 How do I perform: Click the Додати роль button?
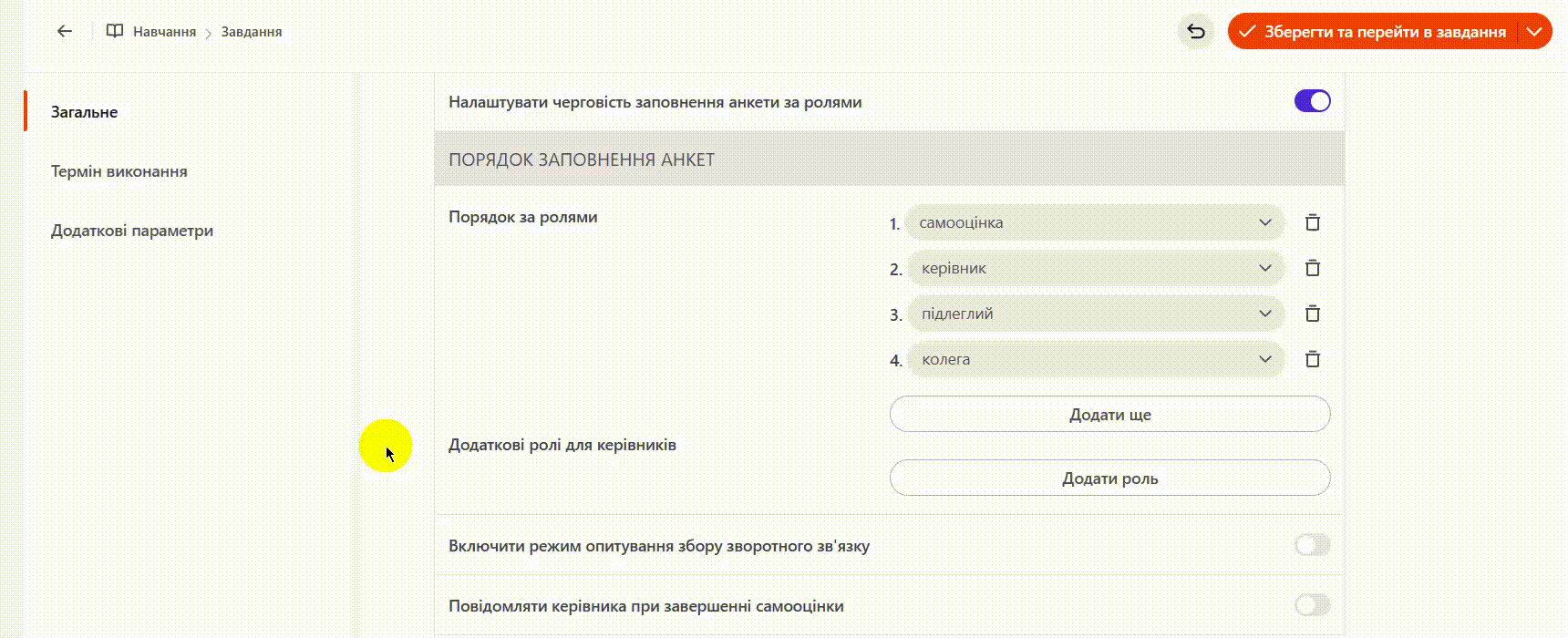point(1109,478)
